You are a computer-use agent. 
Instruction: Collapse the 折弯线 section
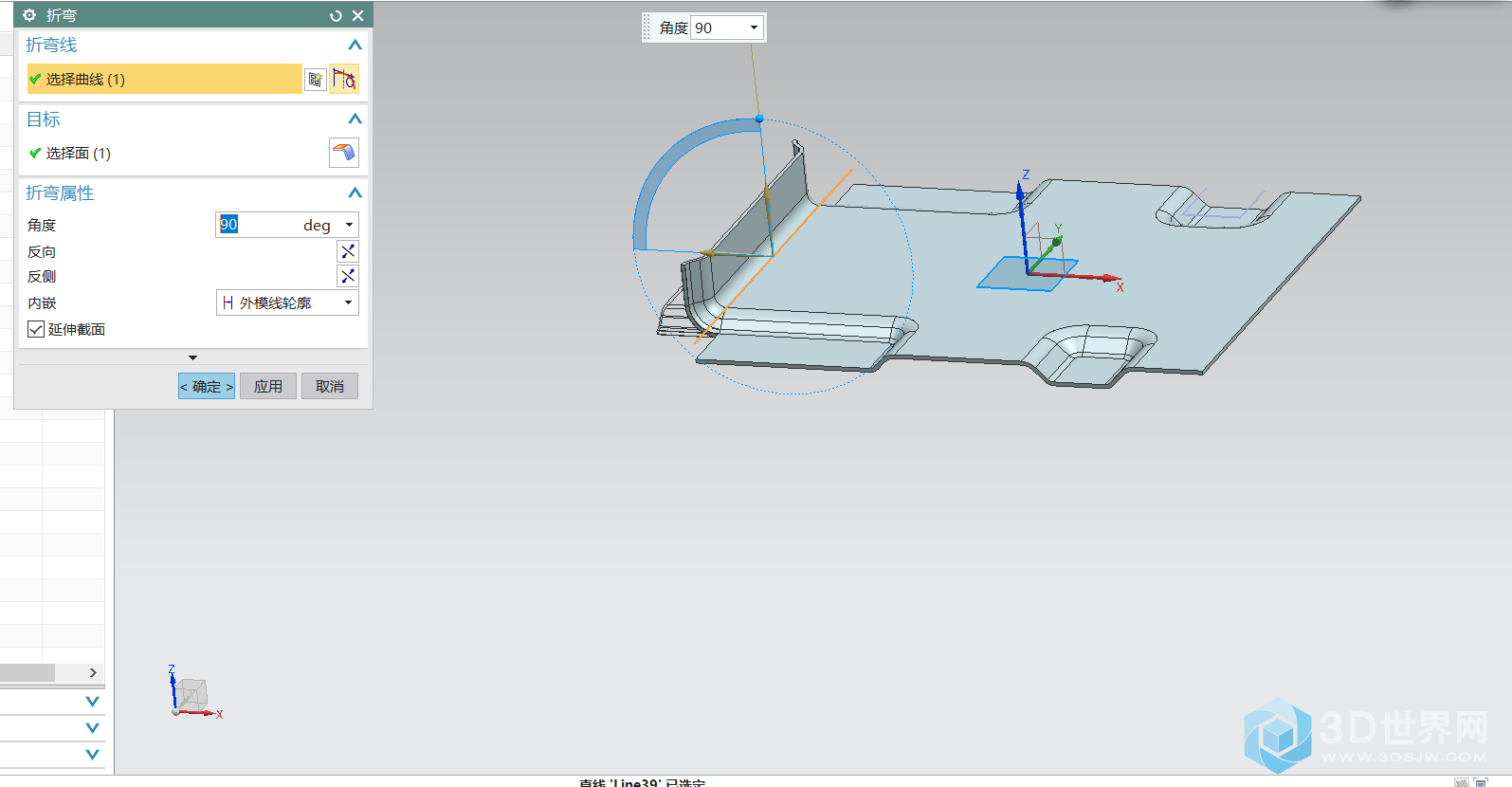click(x=355, y=45)
